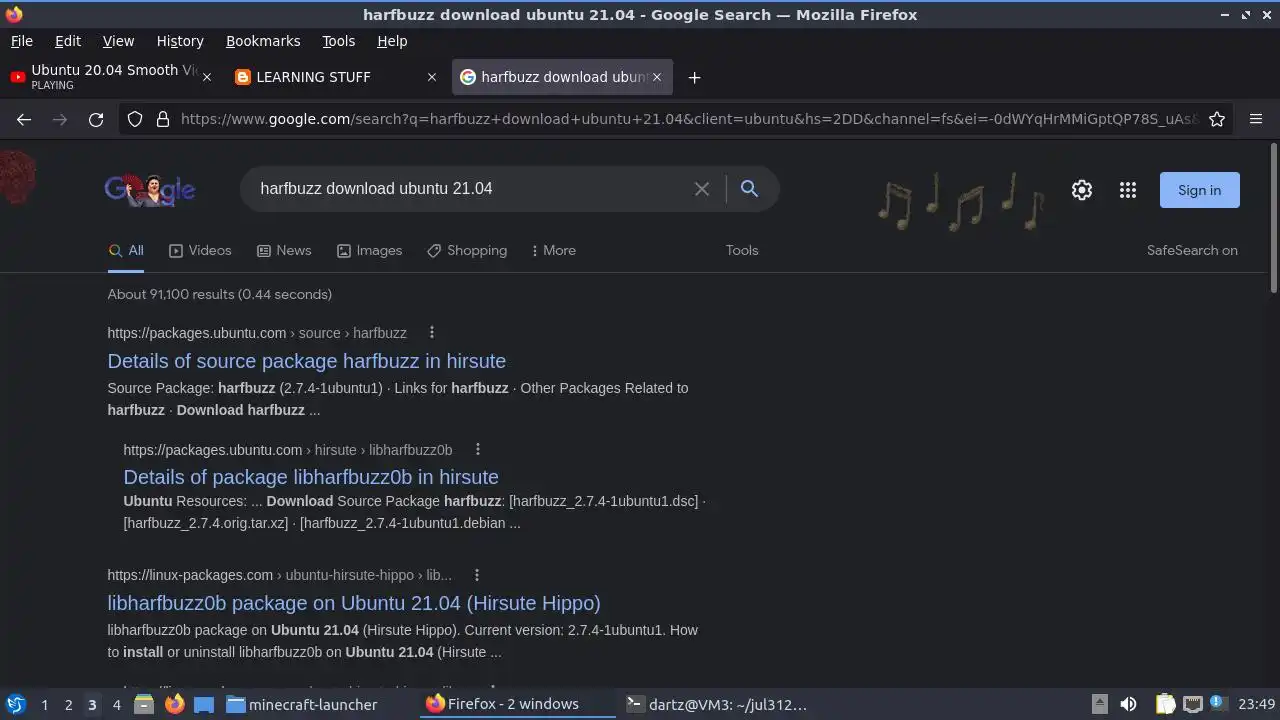Open notification tray icon with info badge

[1217, 703]
